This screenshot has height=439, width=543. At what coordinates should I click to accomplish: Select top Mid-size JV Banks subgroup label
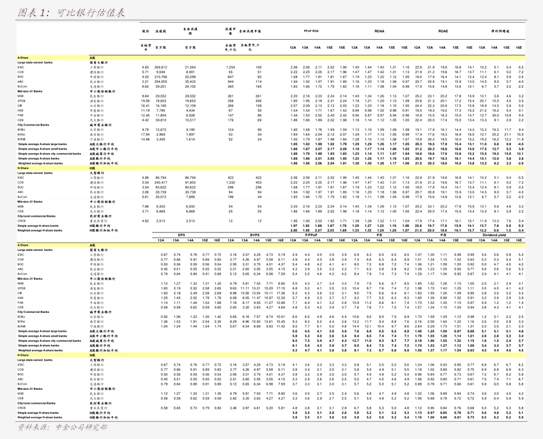(30, 91)
